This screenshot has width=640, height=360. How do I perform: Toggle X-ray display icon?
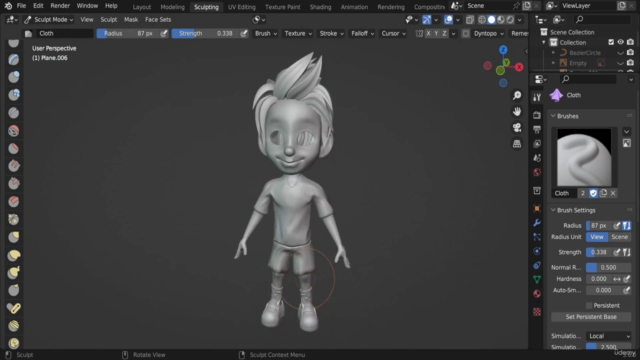[x=470, y=20]
